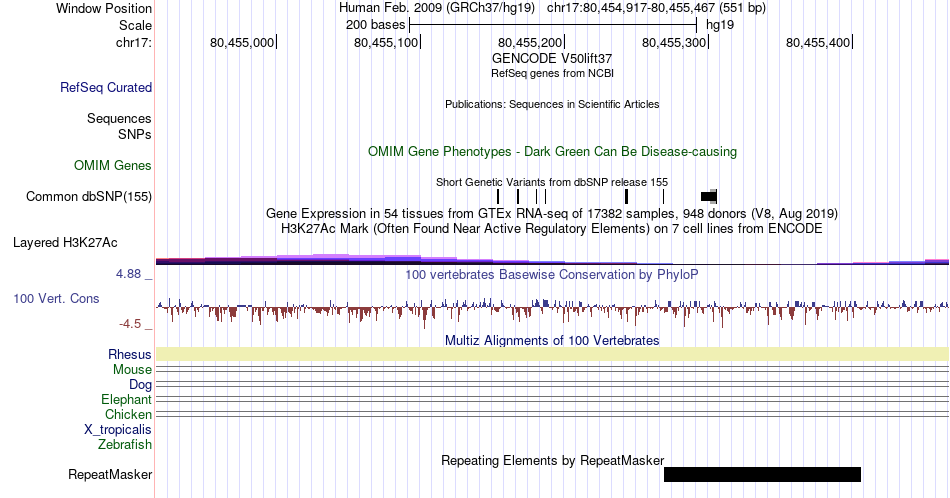Screen dimensions: 950x498
Task: Click the widest black dbSNP variant block
Action: (708, 196)
